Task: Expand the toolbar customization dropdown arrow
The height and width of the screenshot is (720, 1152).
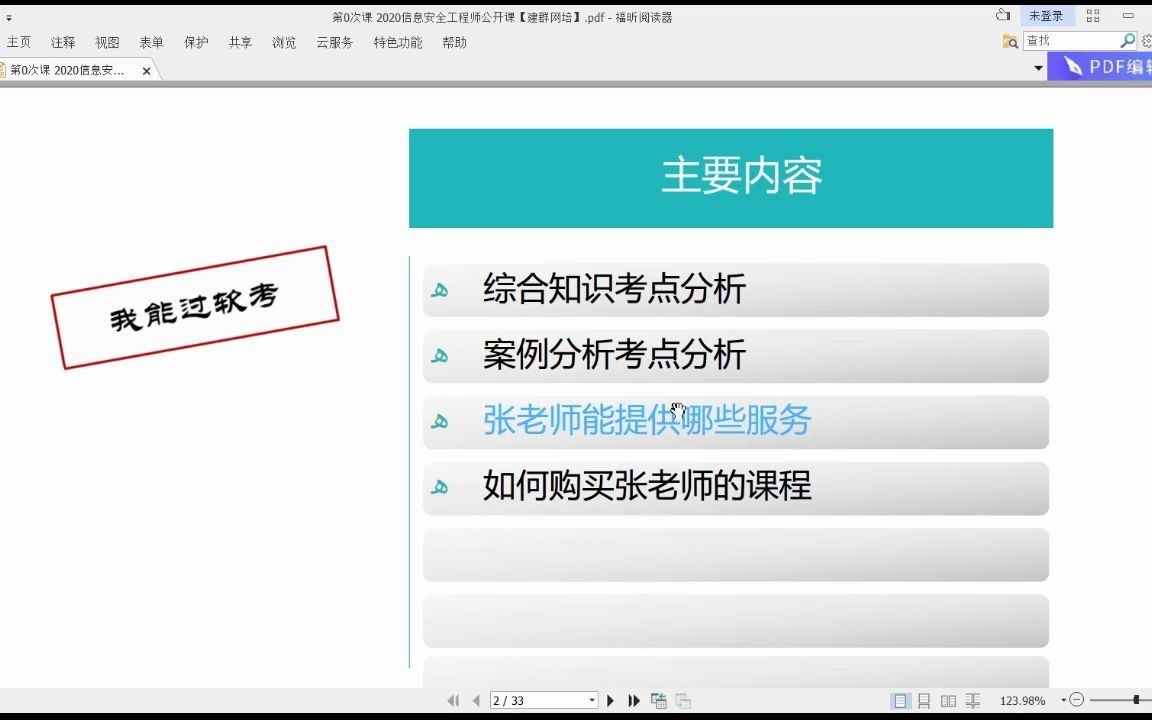Action: tap(1038, 68)
